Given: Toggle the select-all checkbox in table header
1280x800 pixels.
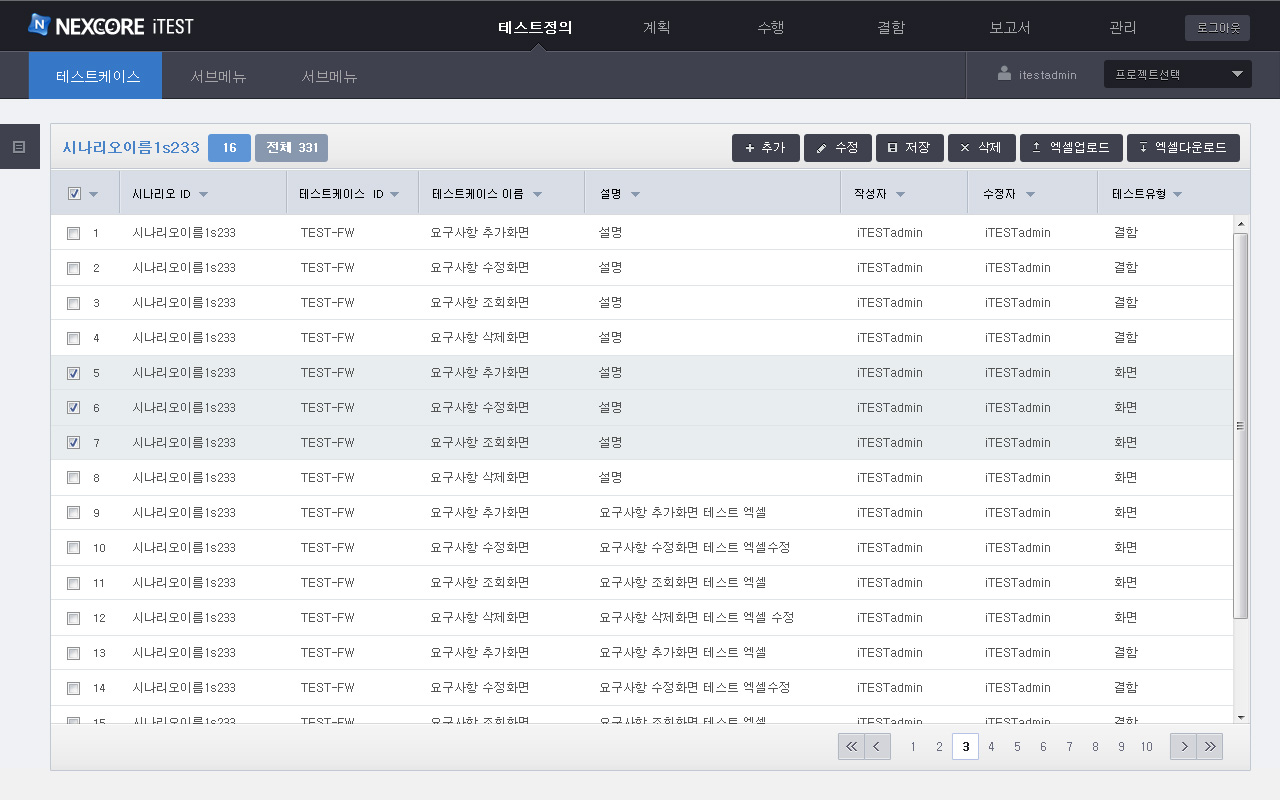Looking at the screenshot, I should [72, 192].
